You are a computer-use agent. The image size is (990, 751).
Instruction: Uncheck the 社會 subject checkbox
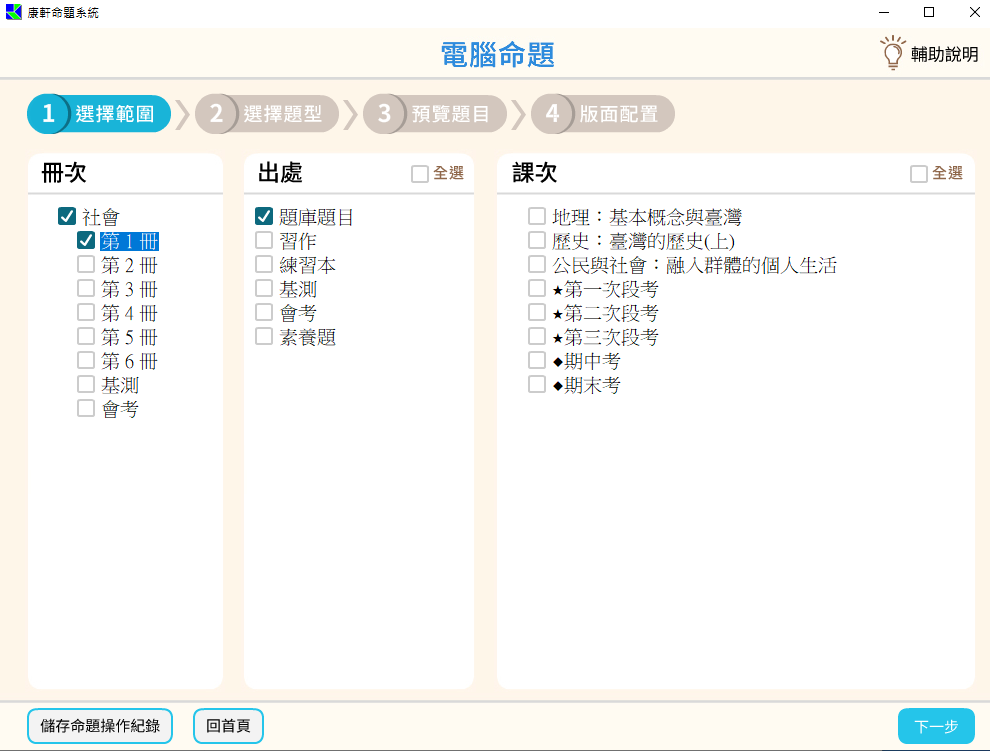click(x=67, y=216)
